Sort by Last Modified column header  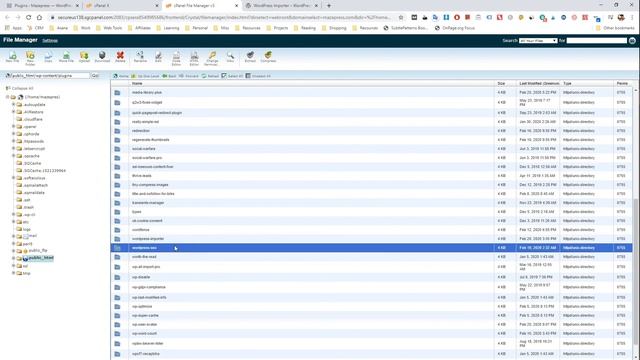(x=539, y=83)
